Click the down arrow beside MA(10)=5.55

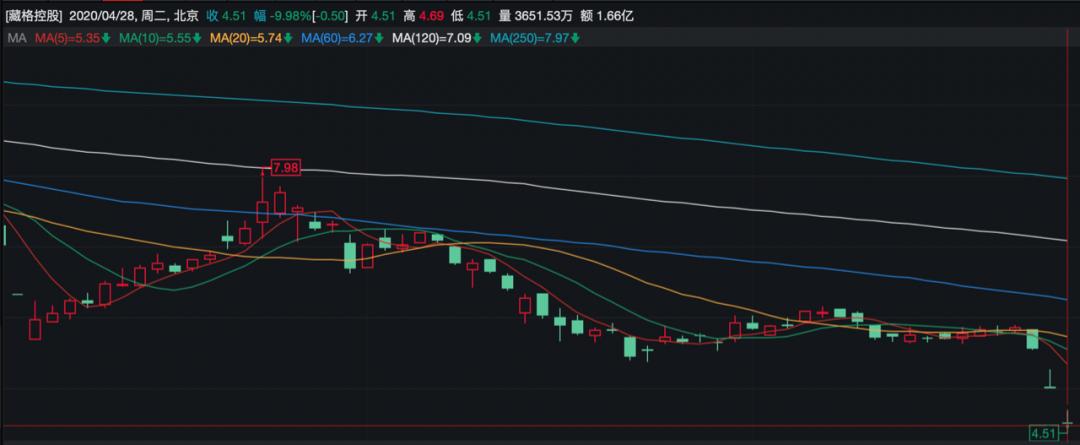197,39
